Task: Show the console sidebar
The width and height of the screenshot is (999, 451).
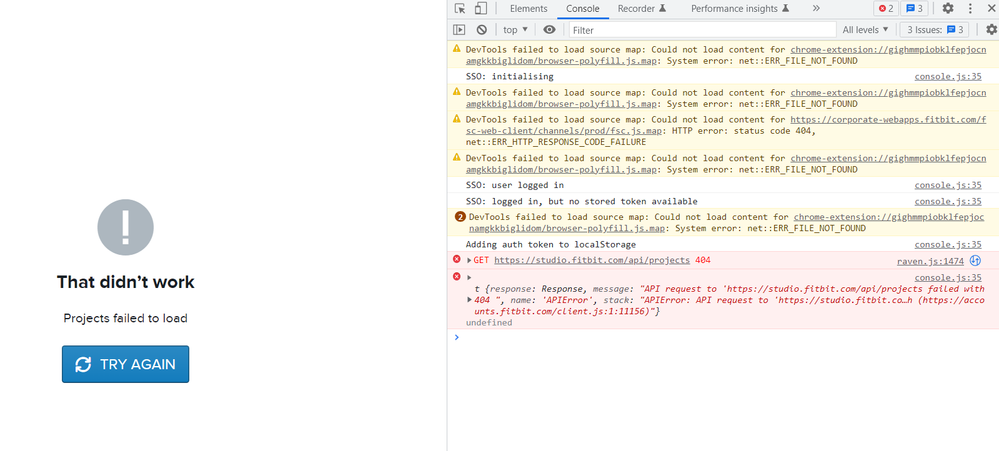Action: (x=459, y=29)
